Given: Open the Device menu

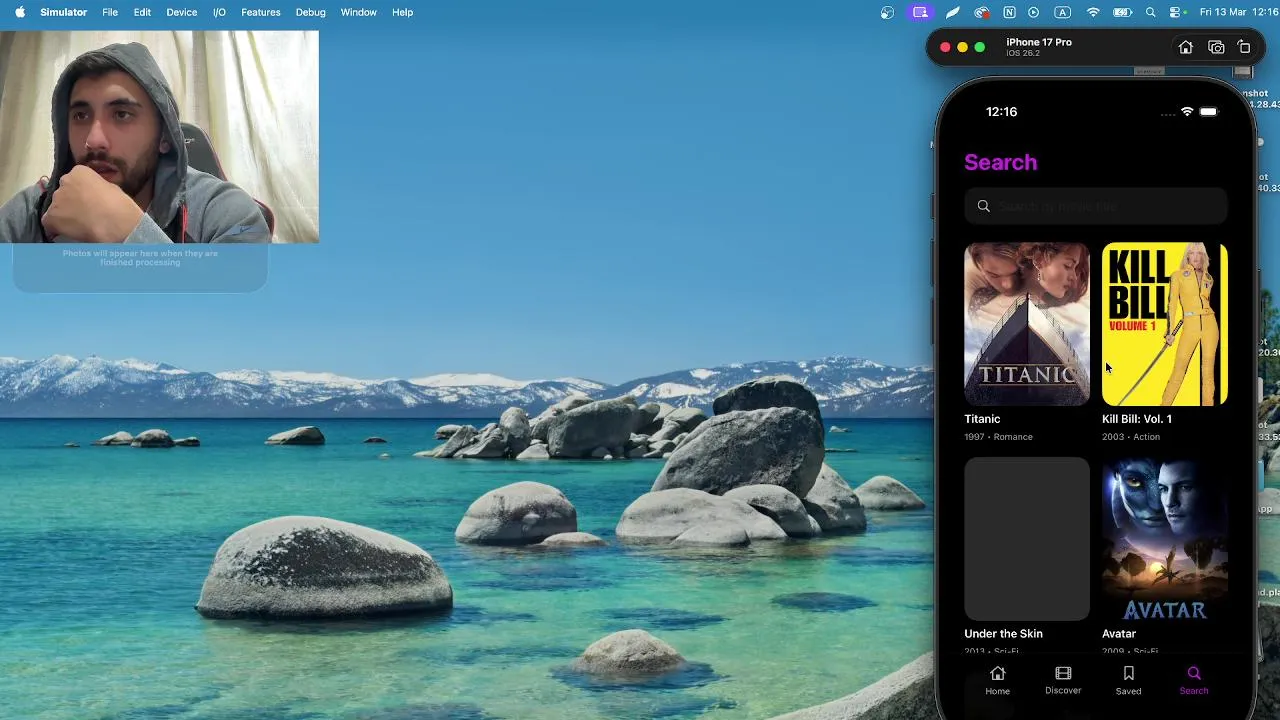Looking at the screenshot, I should click(181, 12).
